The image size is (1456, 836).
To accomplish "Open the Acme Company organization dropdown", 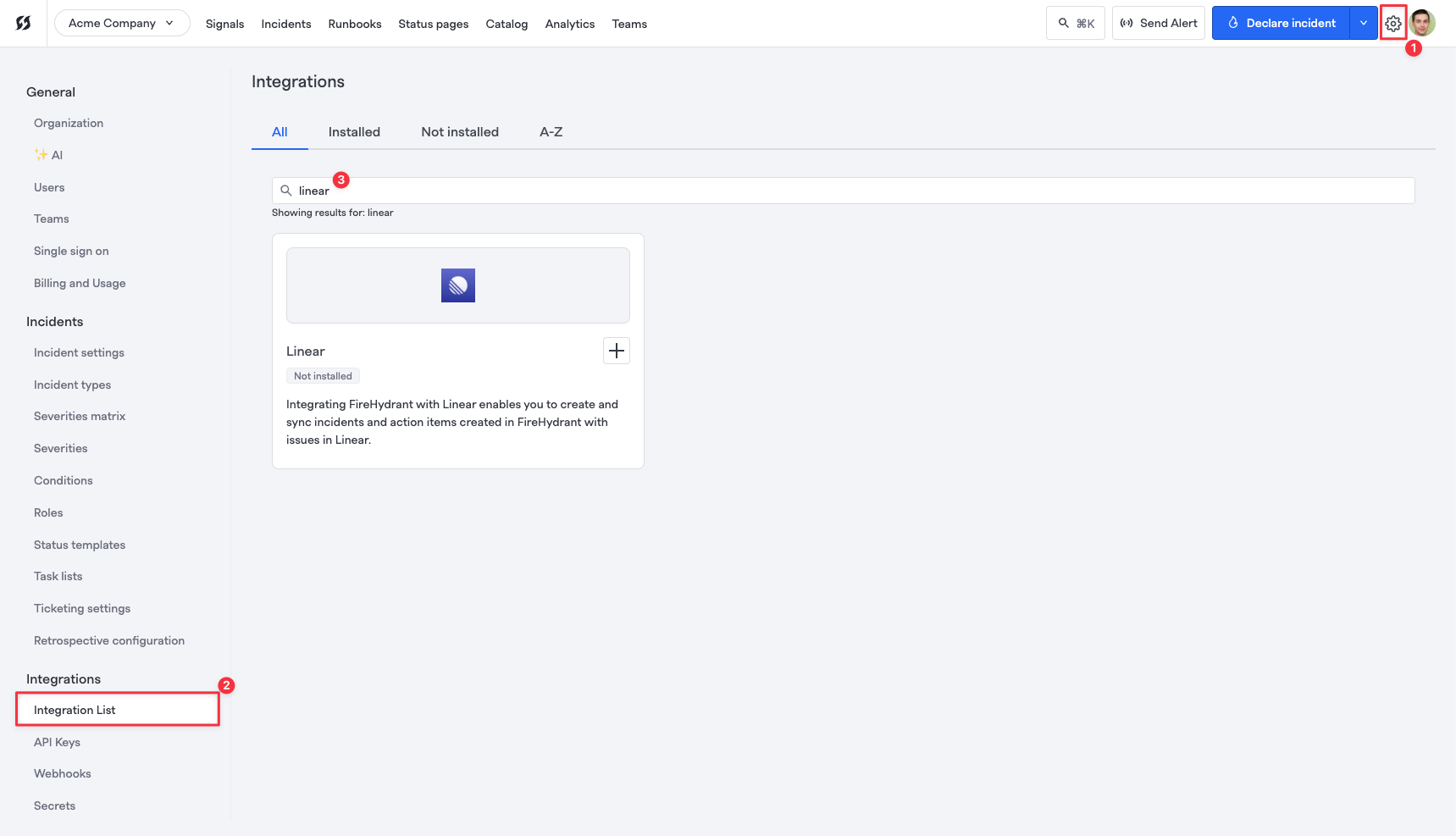I will point(122,23).
